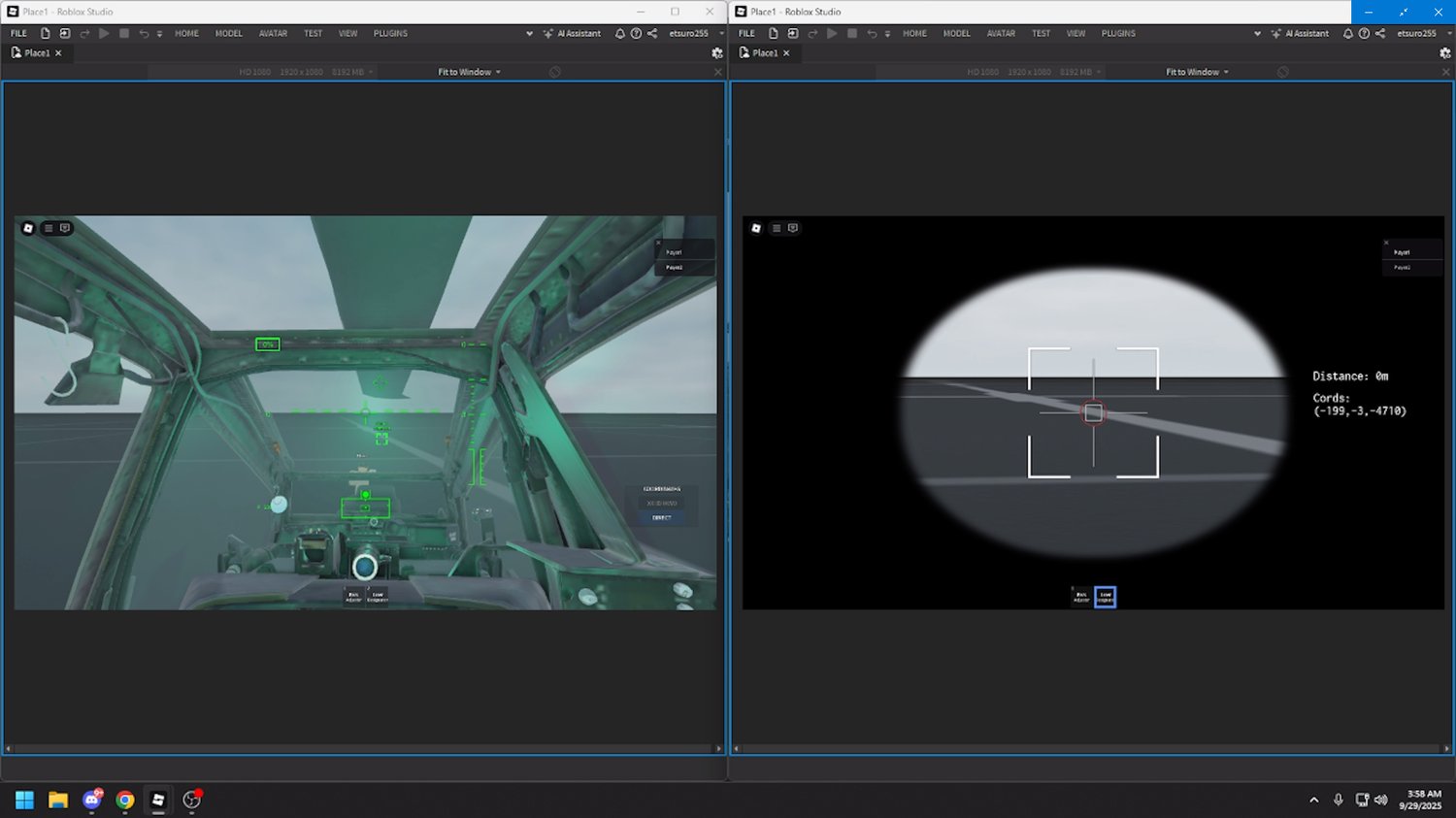Expand Fit to Window dropdown in right window

[x=1197, y=72]
